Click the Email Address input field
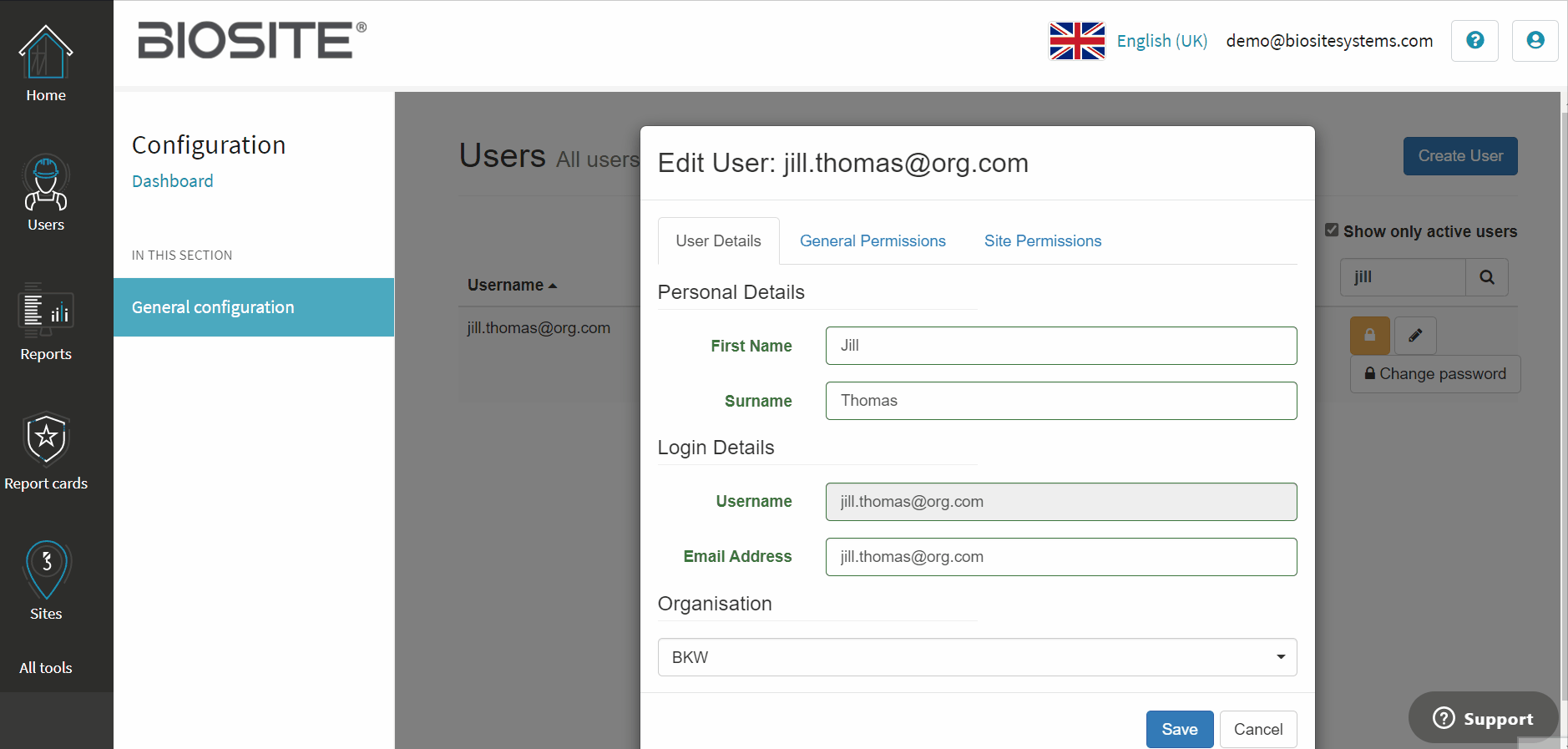 coord(1060,557)
